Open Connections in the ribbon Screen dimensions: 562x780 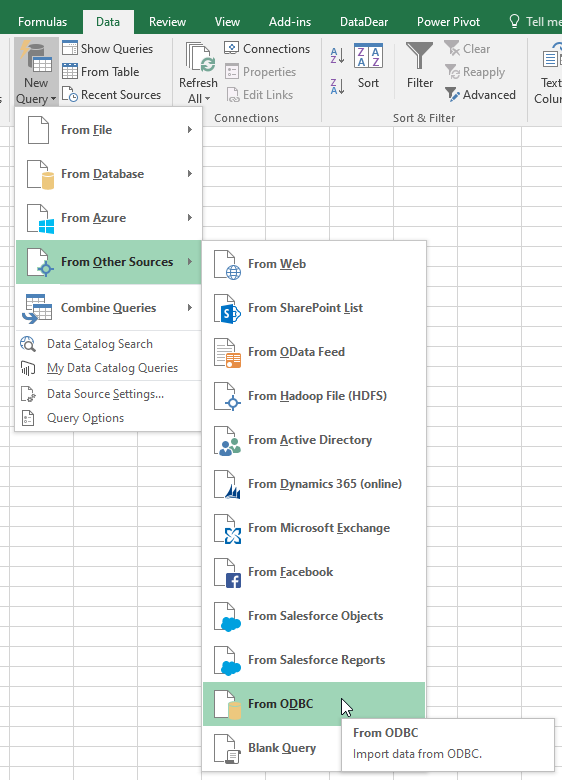267,48
